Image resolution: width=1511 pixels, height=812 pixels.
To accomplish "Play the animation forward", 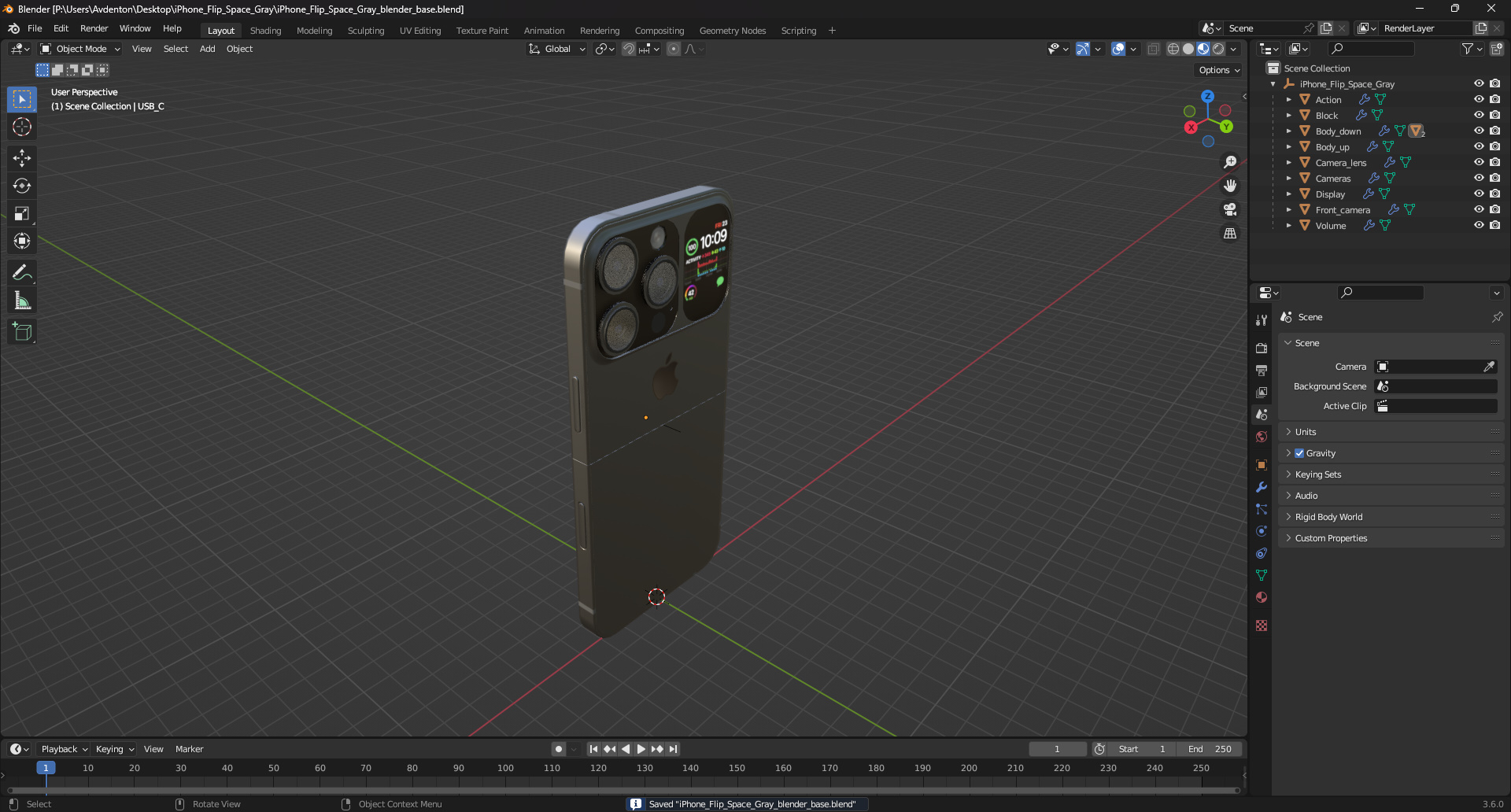I will [641, 749].
